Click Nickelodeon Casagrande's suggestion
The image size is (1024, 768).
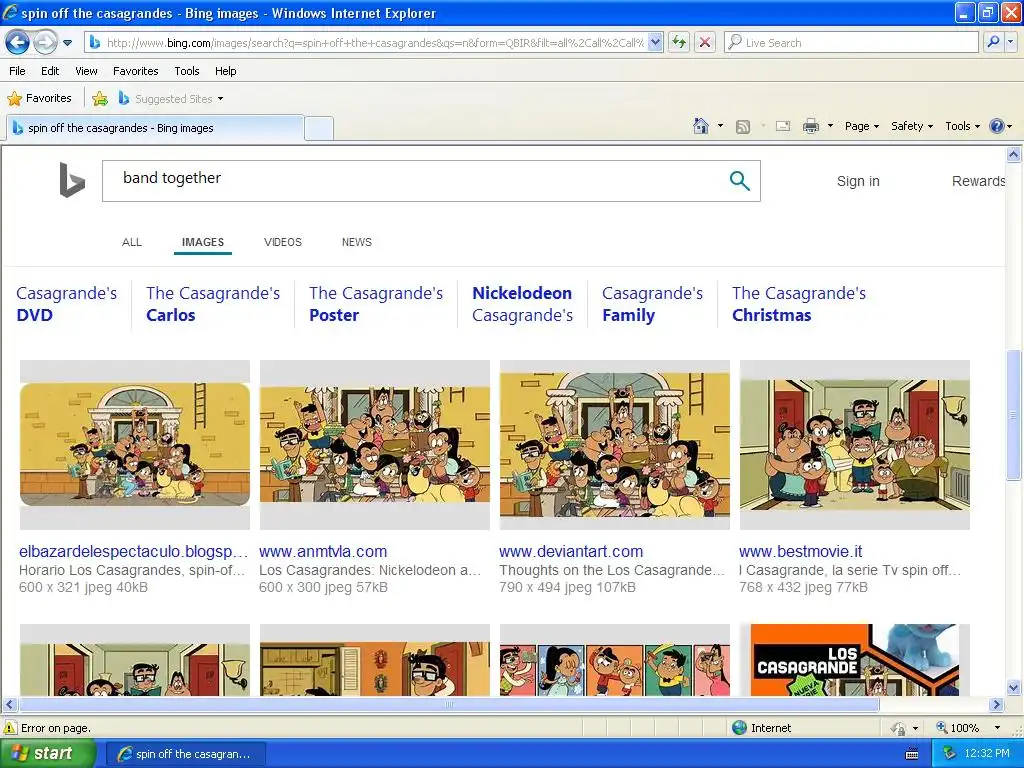(522, 304)
